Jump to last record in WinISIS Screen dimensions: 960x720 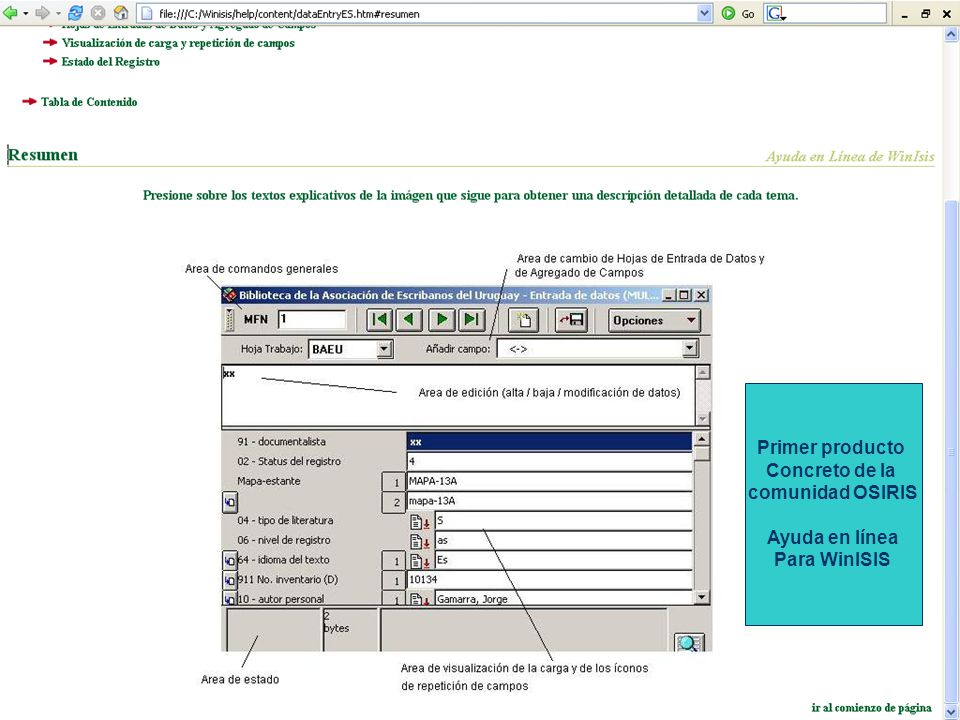pyautogui.click(x=471, y=320)
